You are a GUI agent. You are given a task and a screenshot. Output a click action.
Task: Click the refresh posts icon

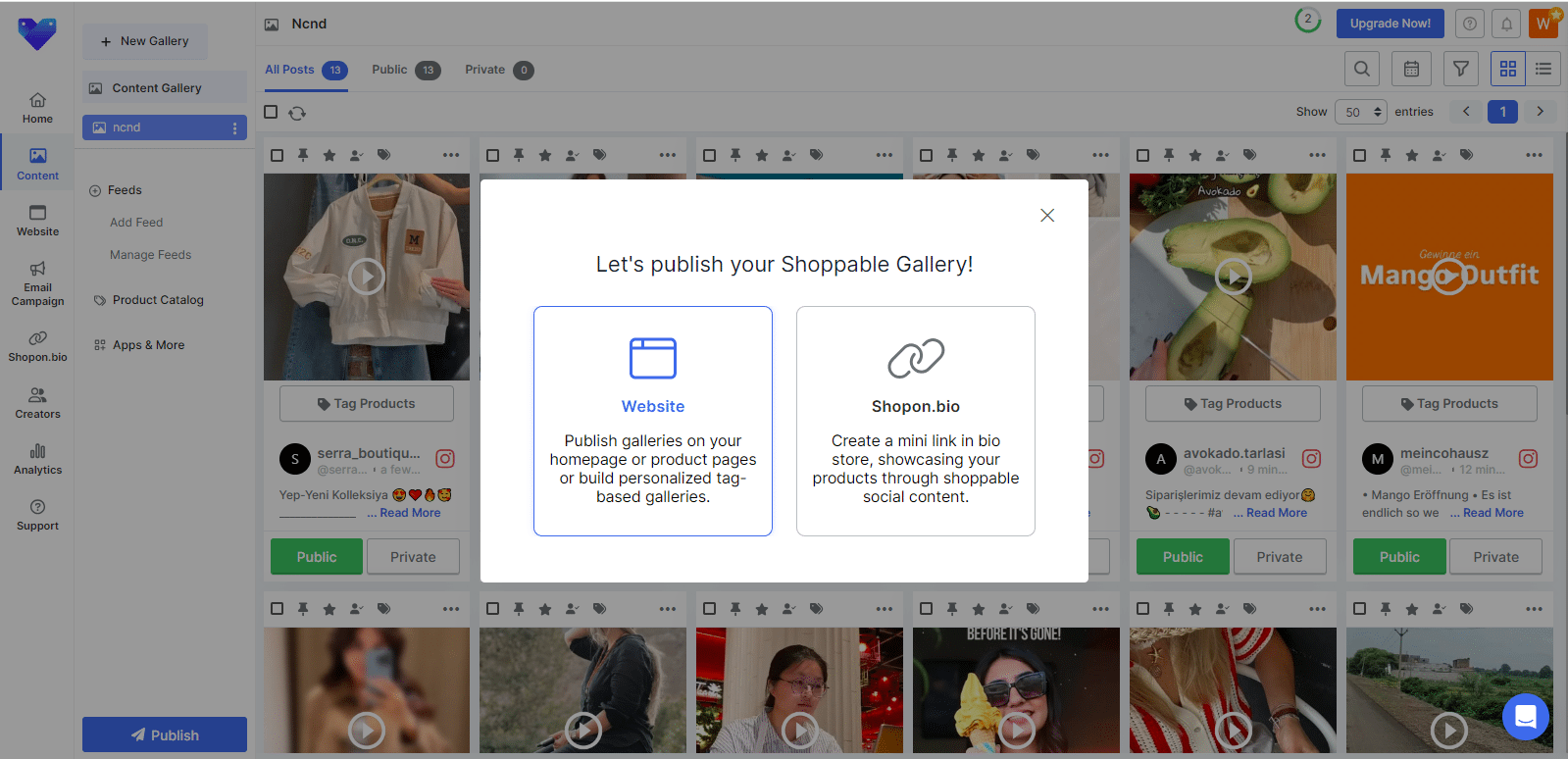297,113
